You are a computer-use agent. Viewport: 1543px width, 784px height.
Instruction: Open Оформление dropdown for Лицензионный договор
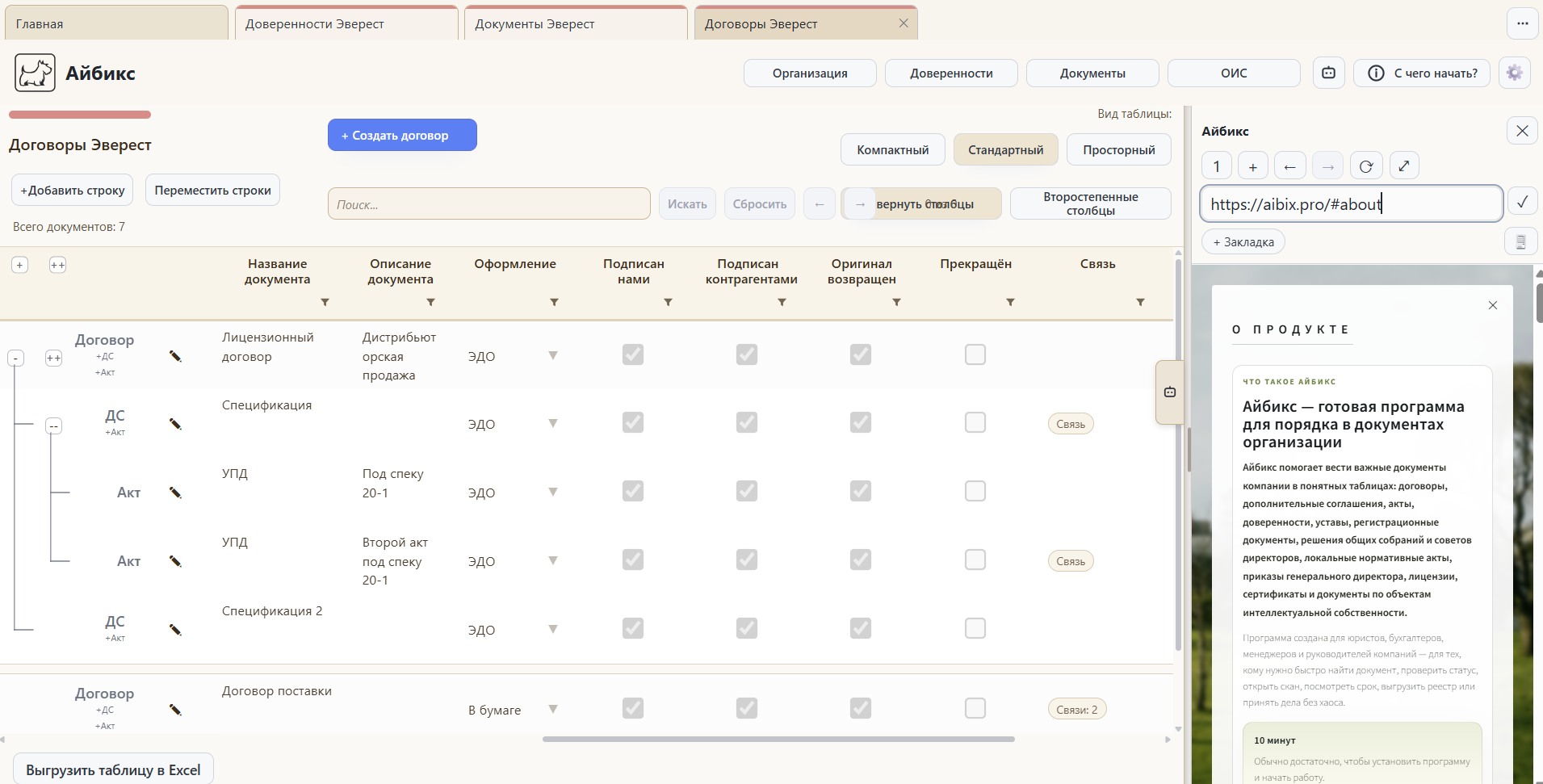(x=553, y=355)
